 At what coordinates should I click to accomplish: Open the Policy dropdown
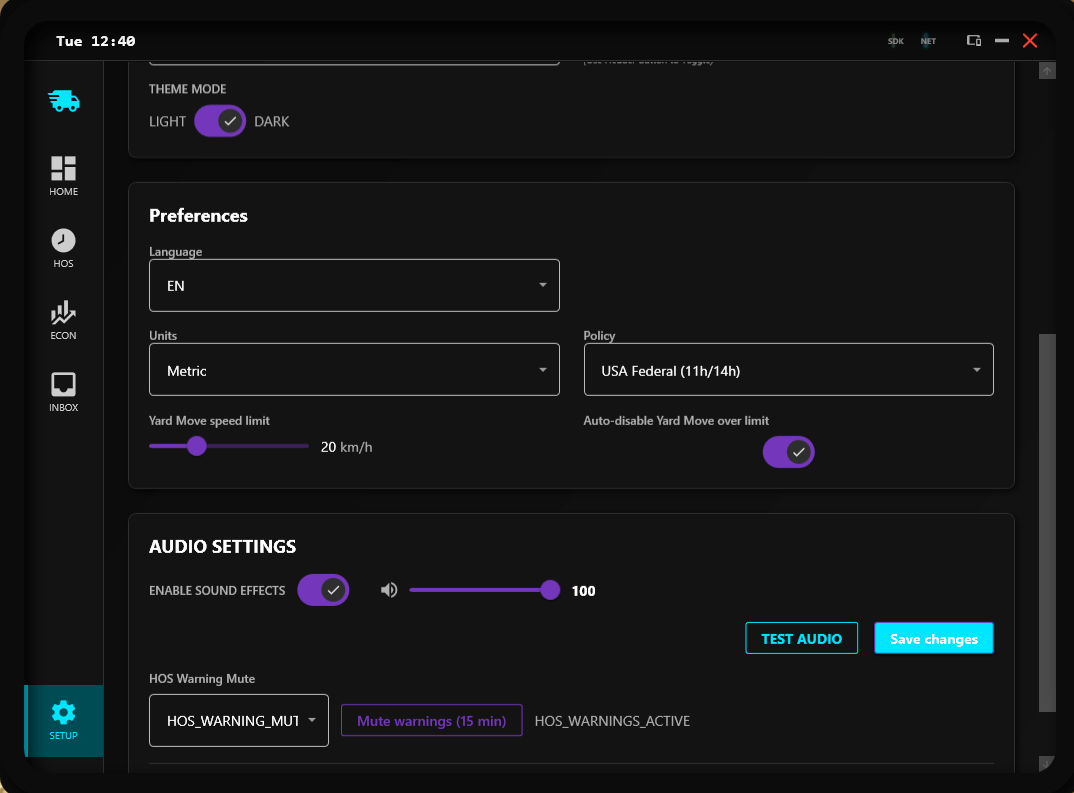(x=788, y=369)
